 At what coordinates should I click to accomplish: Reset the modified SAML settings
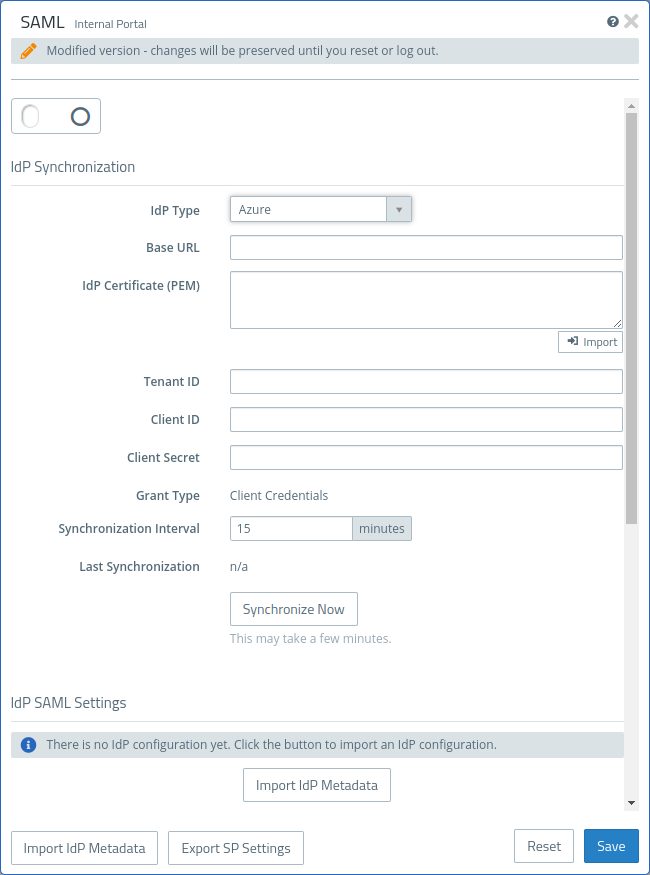coord(544,846)
